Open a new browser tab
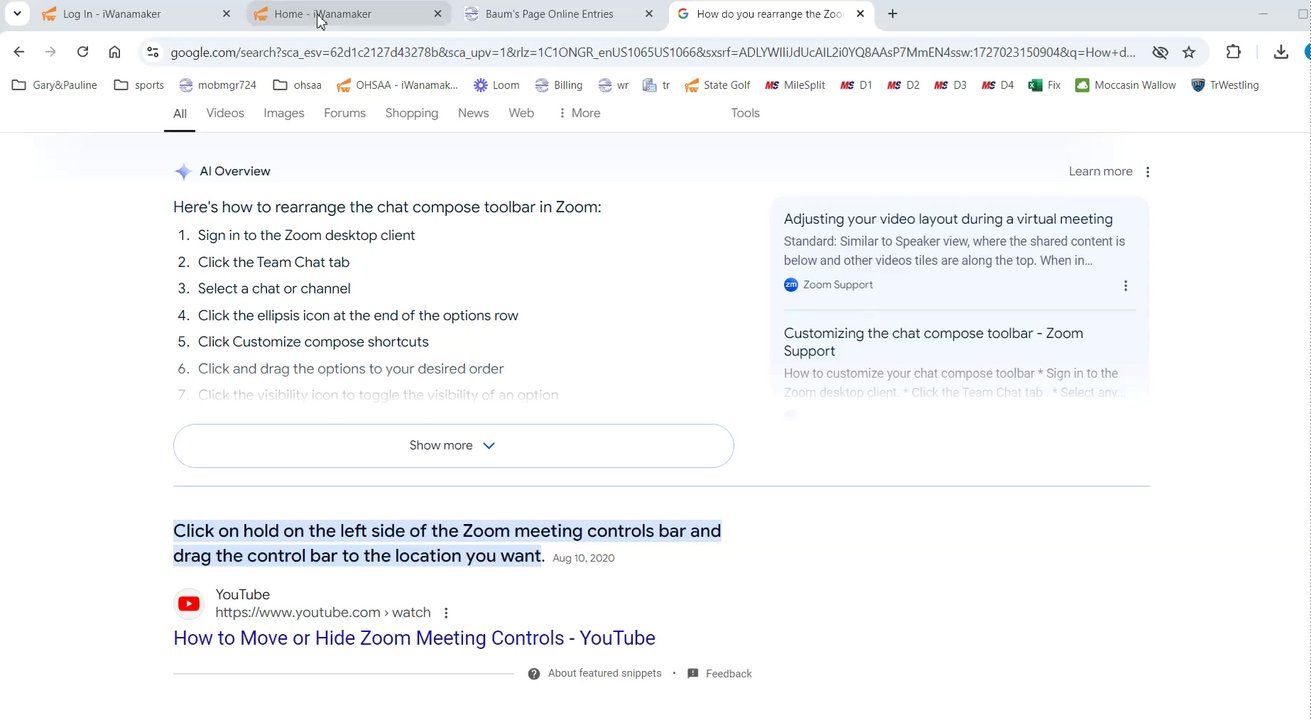Viewport: 1311px width, 720px height. click(892, 14)
